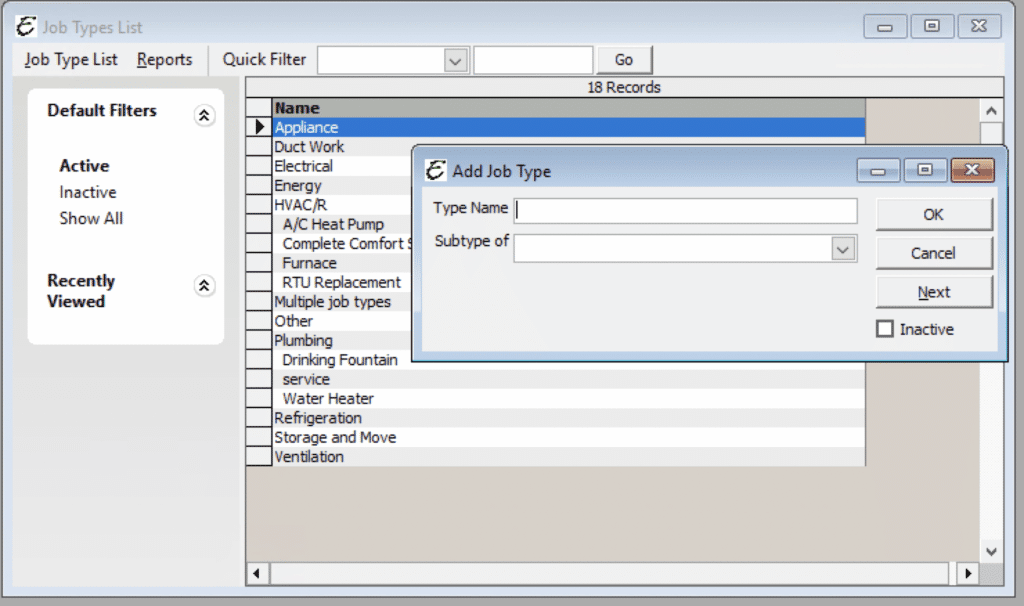Click Next to add another job type
Screen dimensions: 1024x606
point(933,291)
